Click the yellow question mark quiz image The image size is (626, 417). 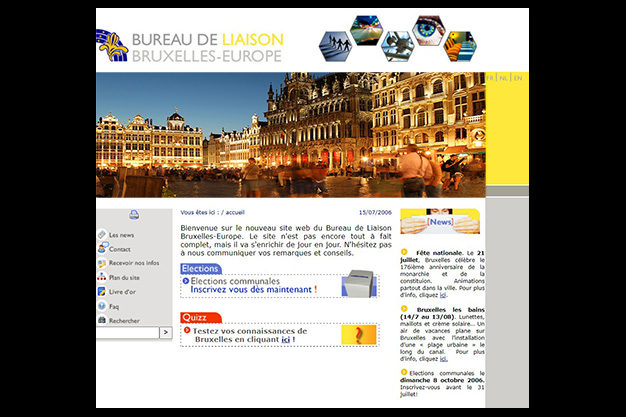pos(359,335)
